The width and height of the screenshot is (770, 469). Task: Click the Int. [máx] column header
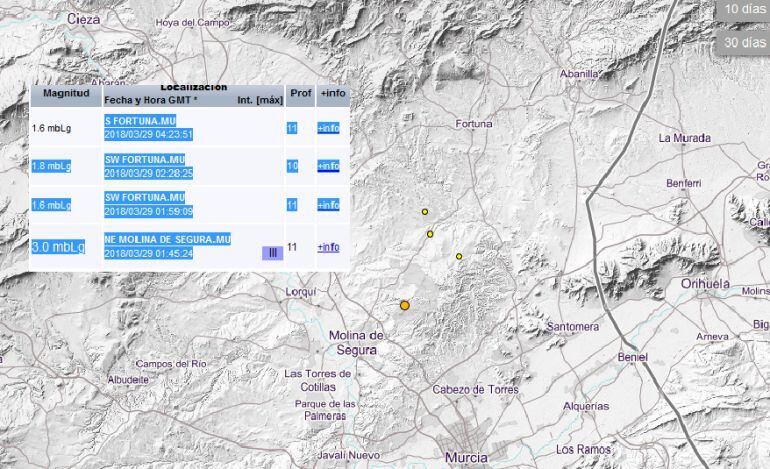(x=260, y=101)
